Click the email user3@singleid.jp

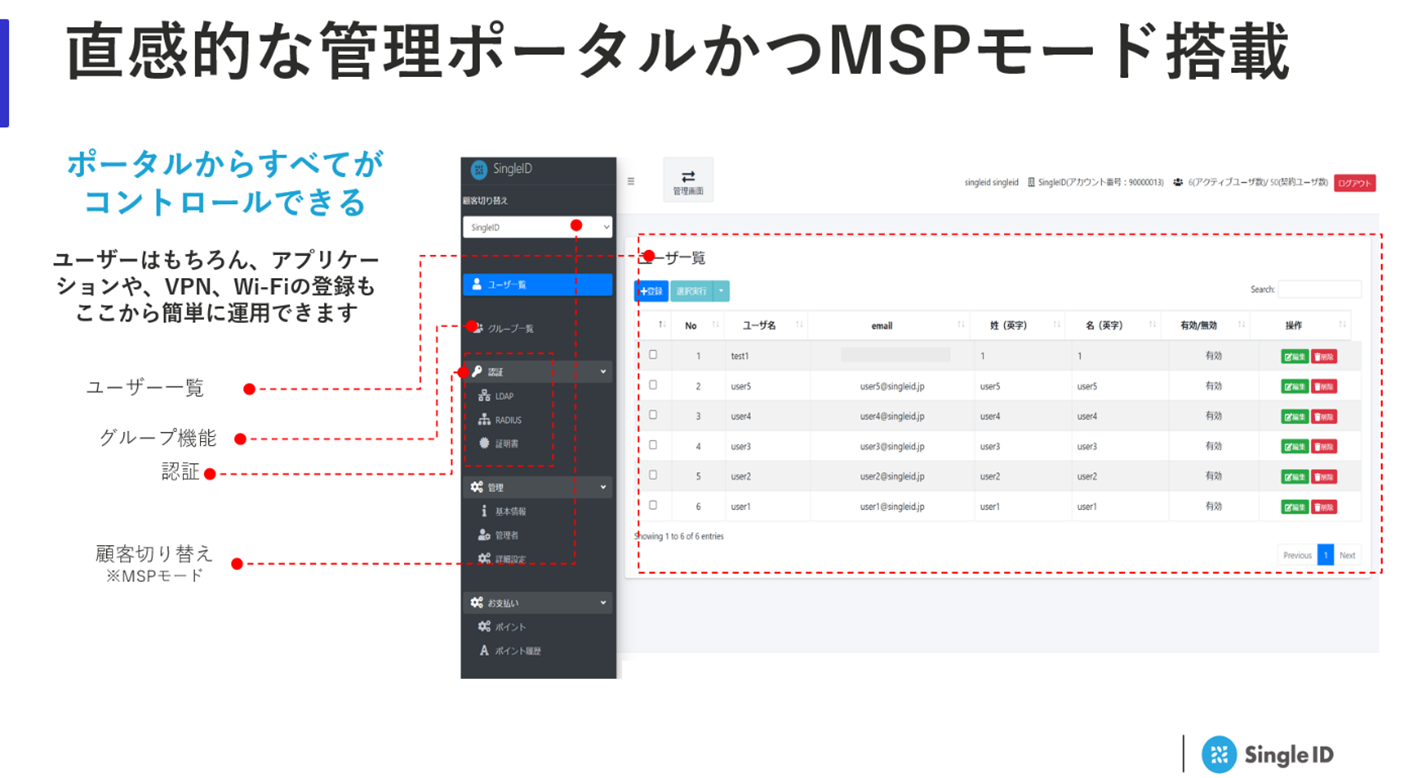892,446
